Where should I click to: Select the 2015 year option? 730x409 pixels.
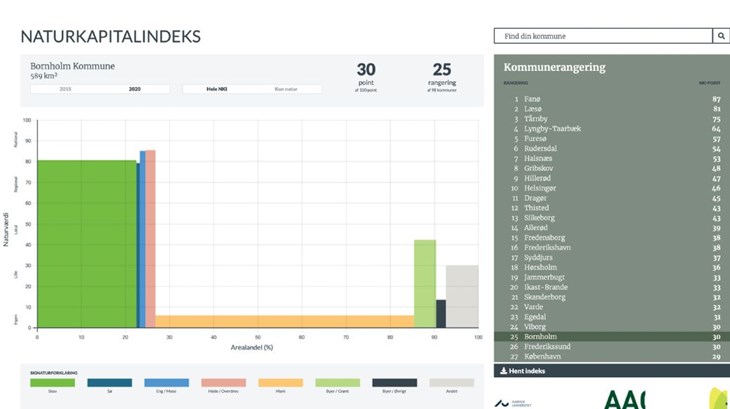[66, 89]
